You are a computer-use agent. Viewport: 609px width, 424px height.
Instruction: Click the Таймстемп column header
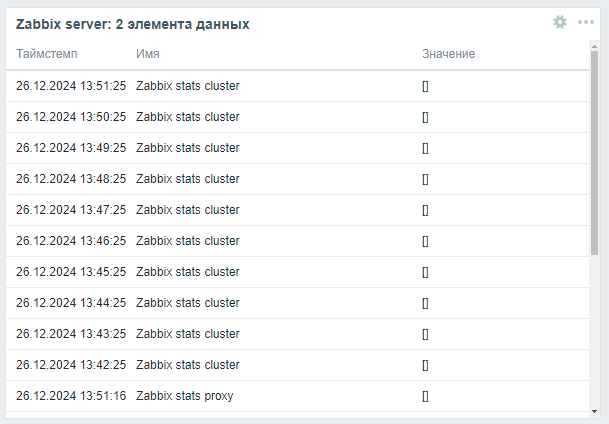coord(47,54)
